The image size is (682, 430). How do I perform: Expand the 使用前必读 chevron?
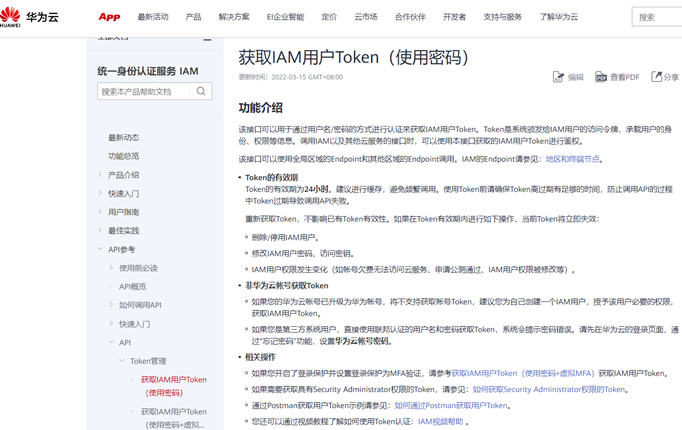click(x=111, y=268)
